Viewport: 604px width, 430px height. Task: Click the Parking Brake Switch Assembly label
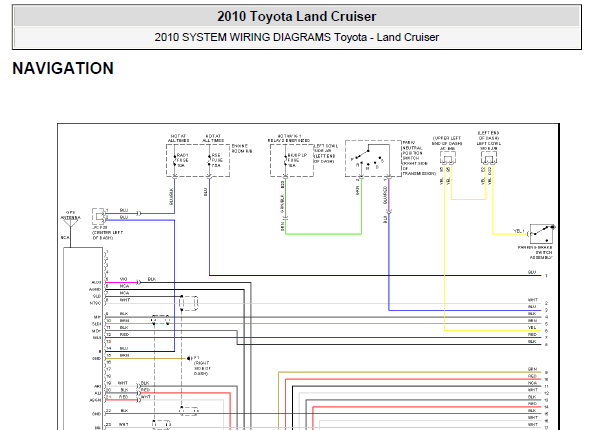[536, 252]
